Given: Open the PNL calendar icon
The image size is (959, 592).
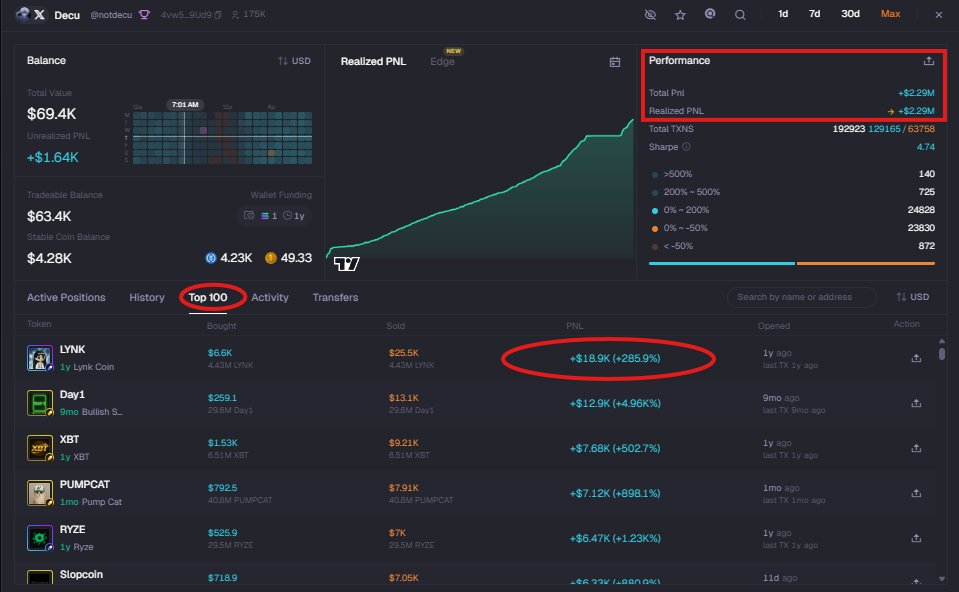Looking at the screenshot, I should [615, 62].
